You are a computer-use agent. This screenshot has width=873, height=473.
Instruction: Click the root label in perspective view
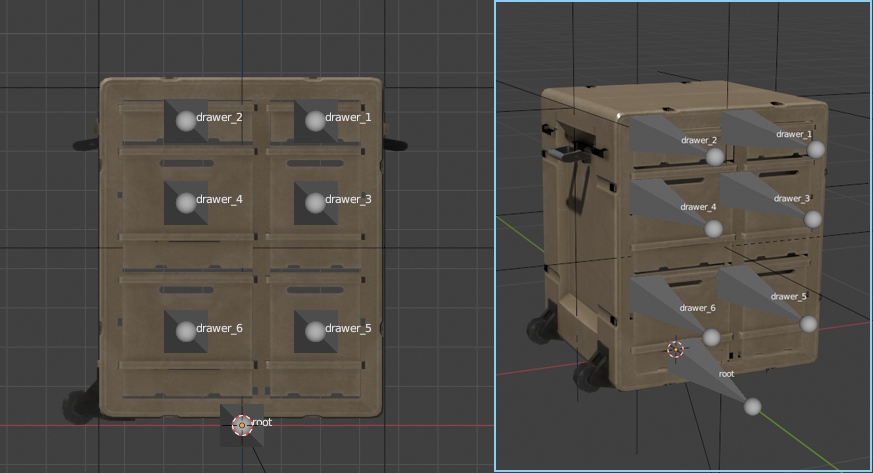coord(727,374)
